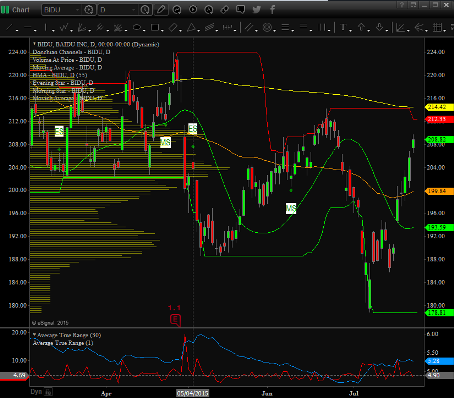The image size is (454, 398).
Task: Select the rectangle drawing tool
Action: click(x=154, y=28)
